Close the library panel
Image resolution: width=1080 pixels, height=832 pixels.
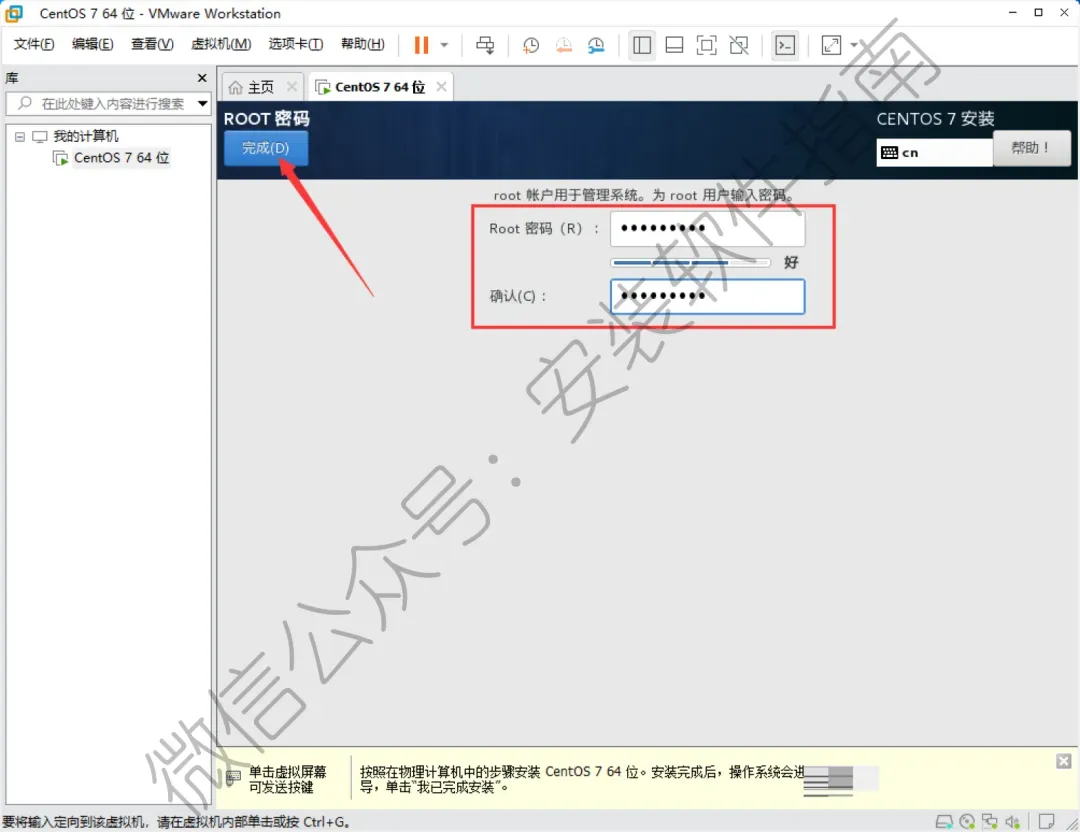pos(202,78)
